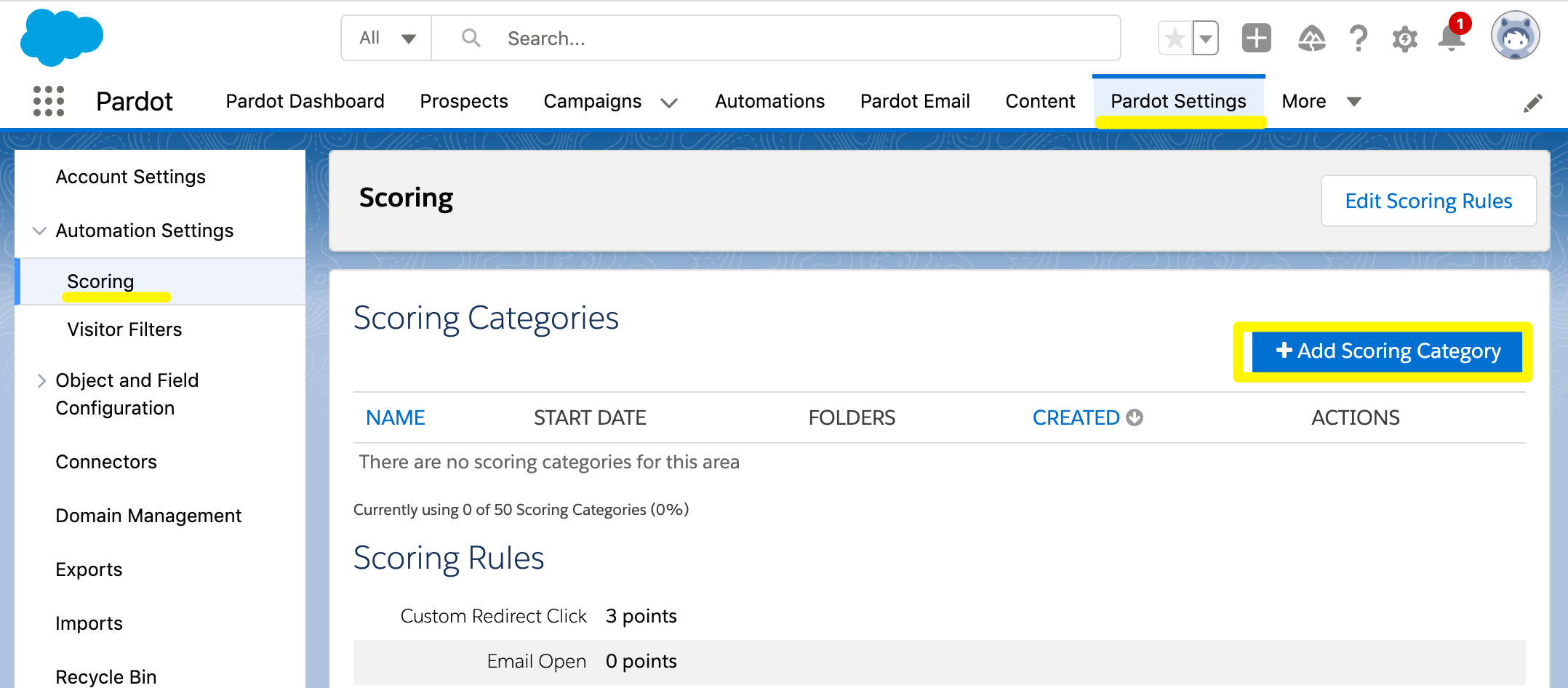This screenshot has height=688, width=1568.
Task: Open the More tabs dropdown
Action: click(x=1321, y=101)
